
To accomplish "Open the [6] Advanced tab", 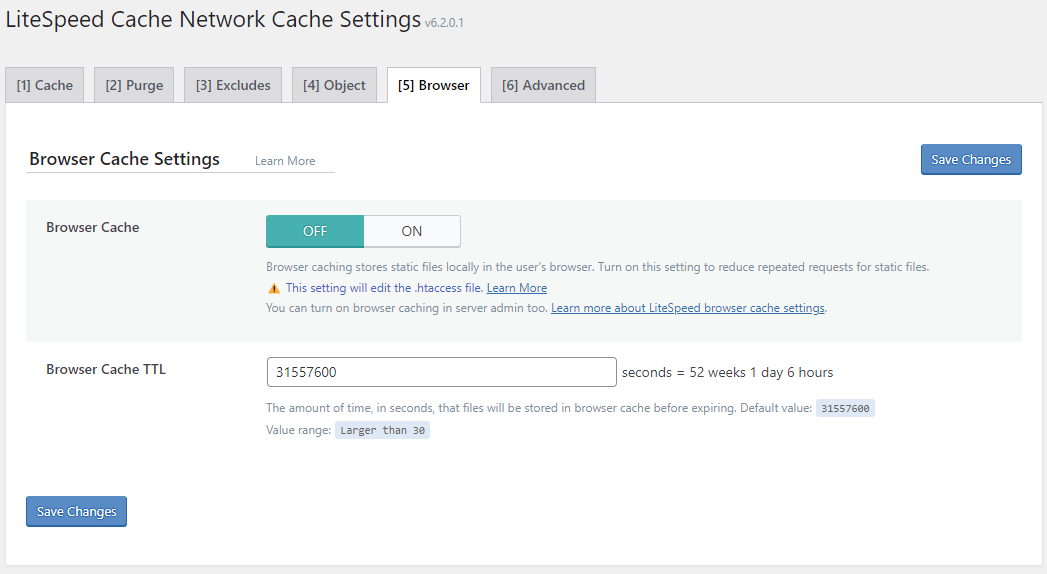I will [544, 85].
